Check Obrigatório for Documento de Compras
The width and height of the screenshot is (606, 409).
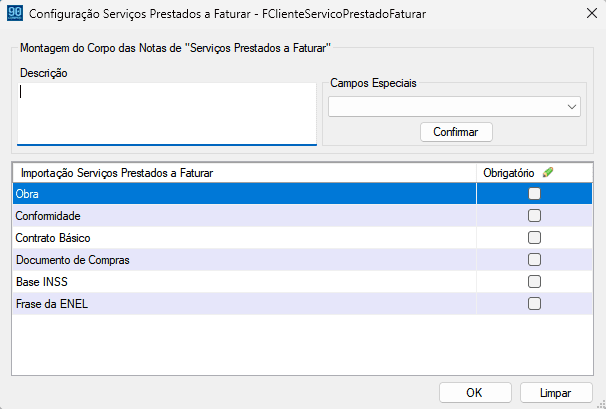pos(534,259)
